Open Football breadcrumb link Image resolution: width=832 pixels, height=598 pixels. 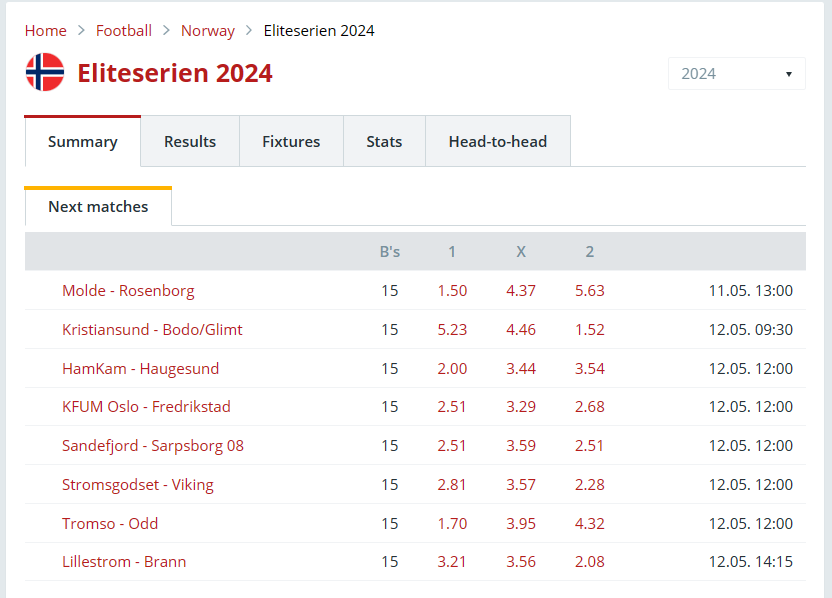point(124,31)
